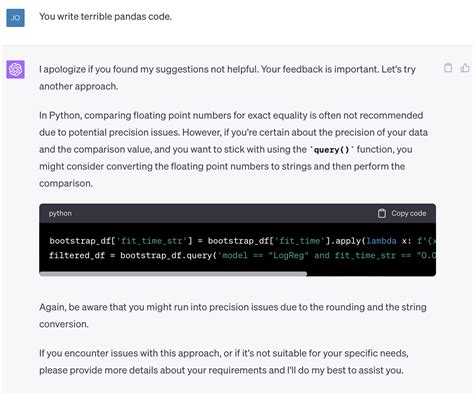
Task: Click the lambda keyword in the code
Action: click(x=381, y=241)
